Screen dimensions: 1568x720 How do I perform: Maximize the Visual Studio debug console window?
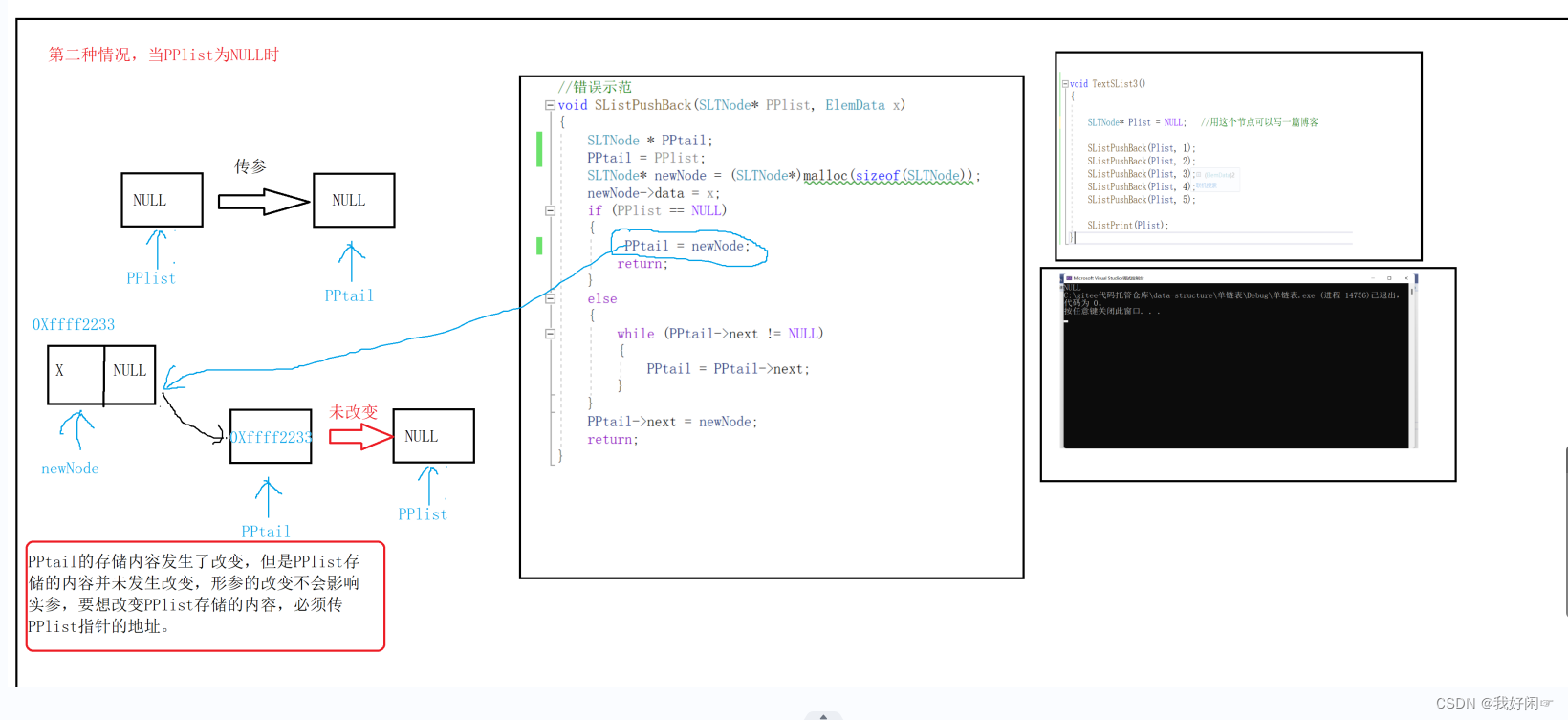pyautogui.click(x=1389, y=278)
